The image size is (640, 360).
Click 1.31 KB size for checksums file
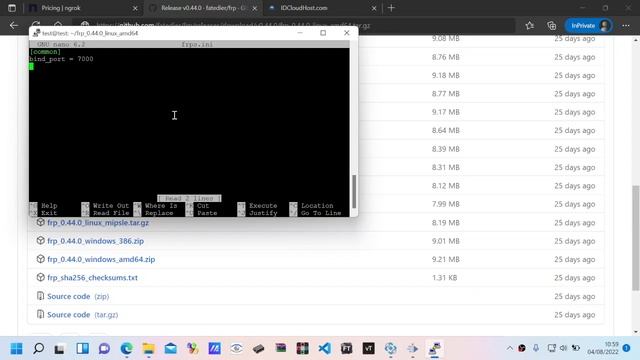(x=444, y=278)
